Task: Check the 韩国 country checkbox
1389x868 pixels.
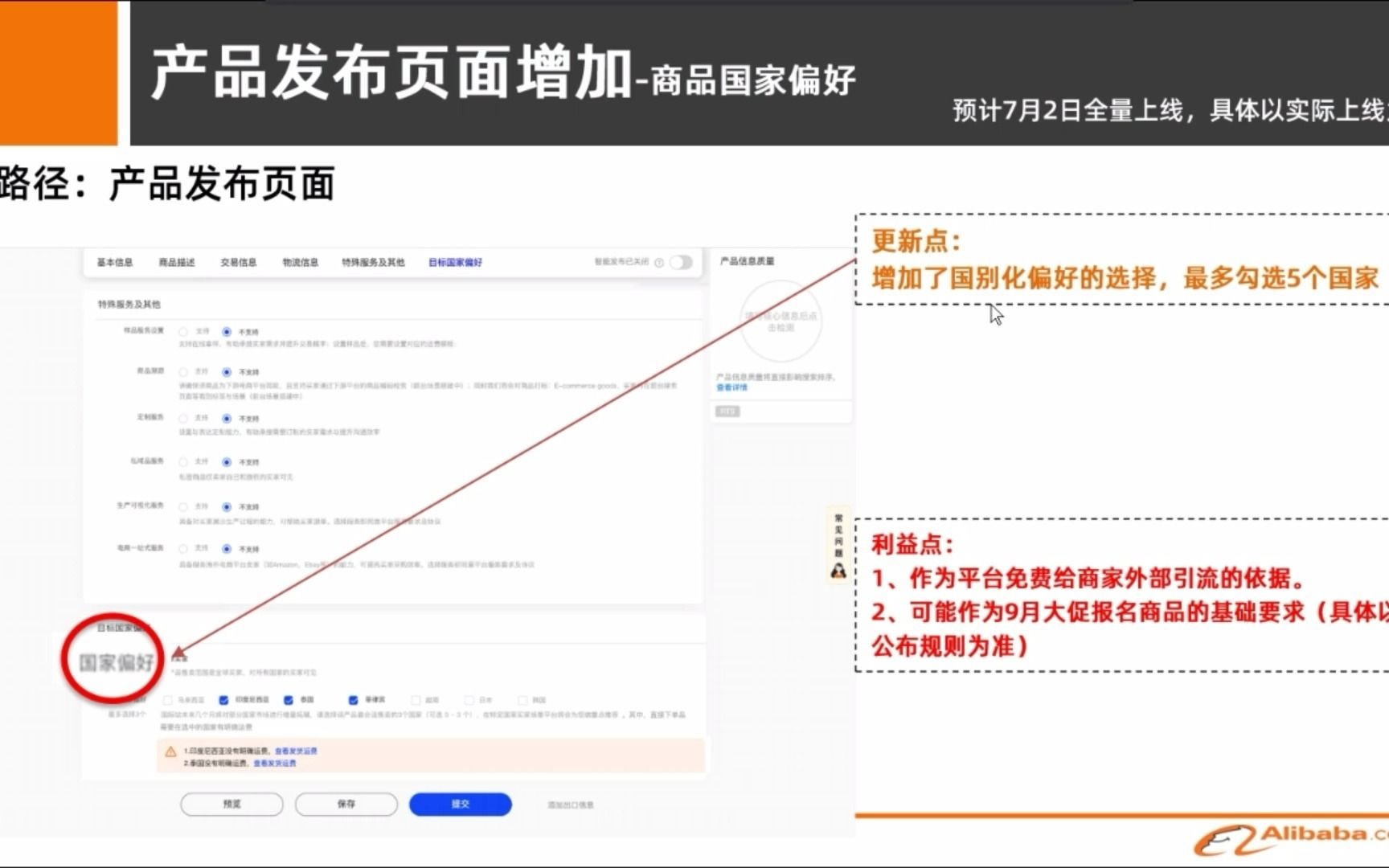Action: click(522, 700)
